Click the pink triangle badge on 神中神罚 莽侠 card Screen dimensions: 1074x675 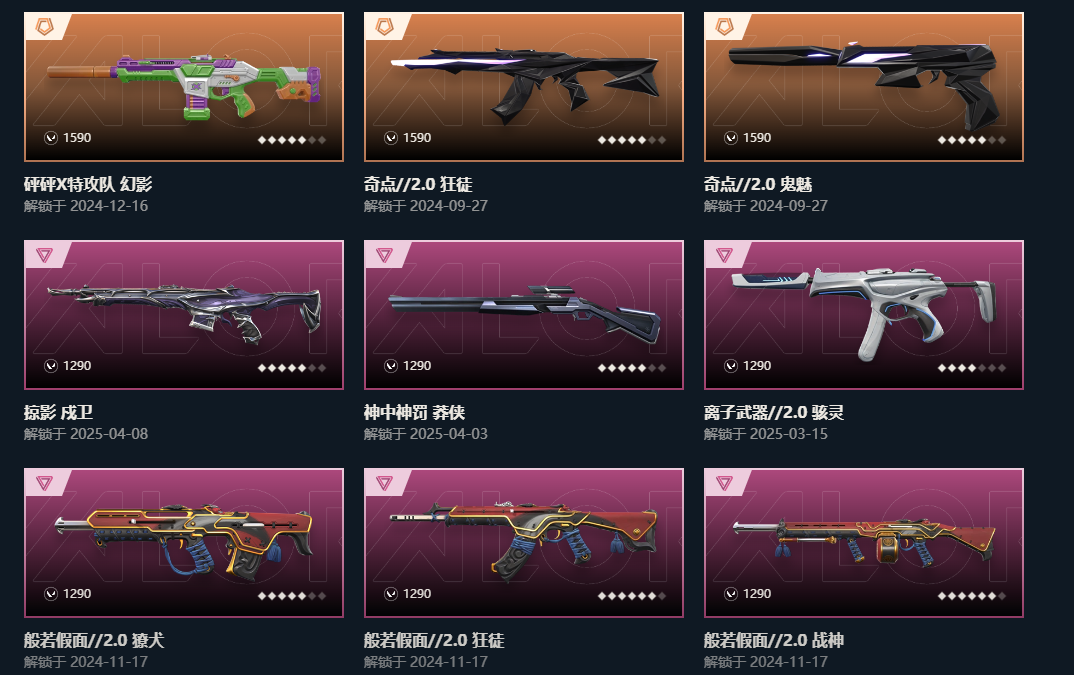tap(384, 255)
